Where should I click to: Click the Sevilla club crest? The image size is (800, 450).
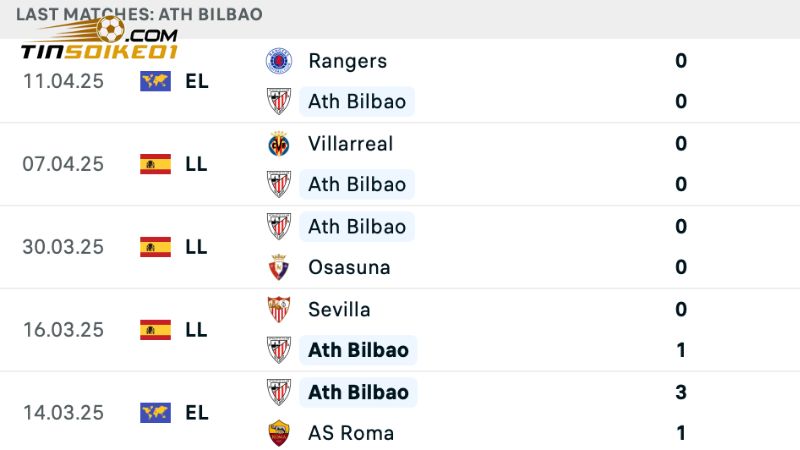[279, 309]
